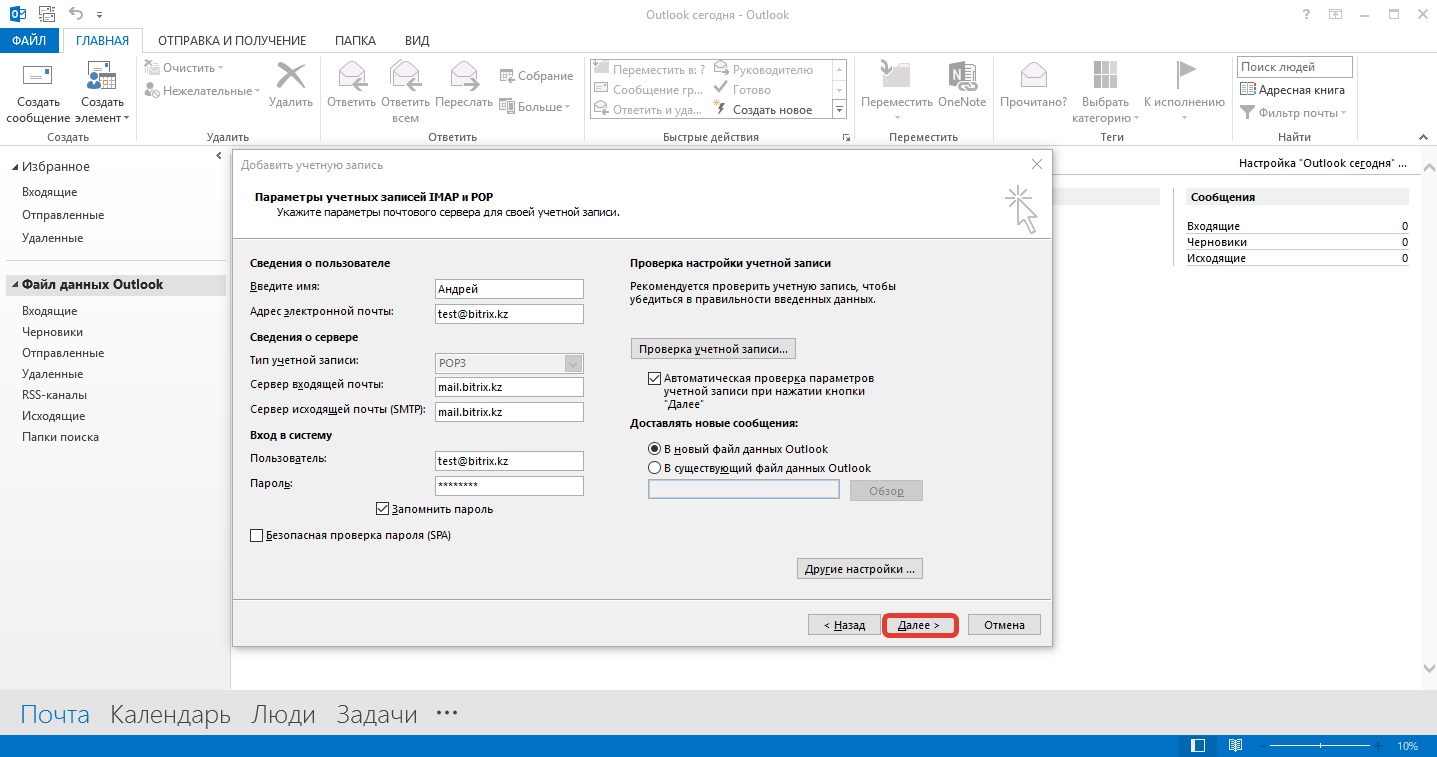The image size is (1437, 757).
Task: Select 'В новый файл данных Outlook' radio
Action: pyautogui.click(x=655, y=449)
